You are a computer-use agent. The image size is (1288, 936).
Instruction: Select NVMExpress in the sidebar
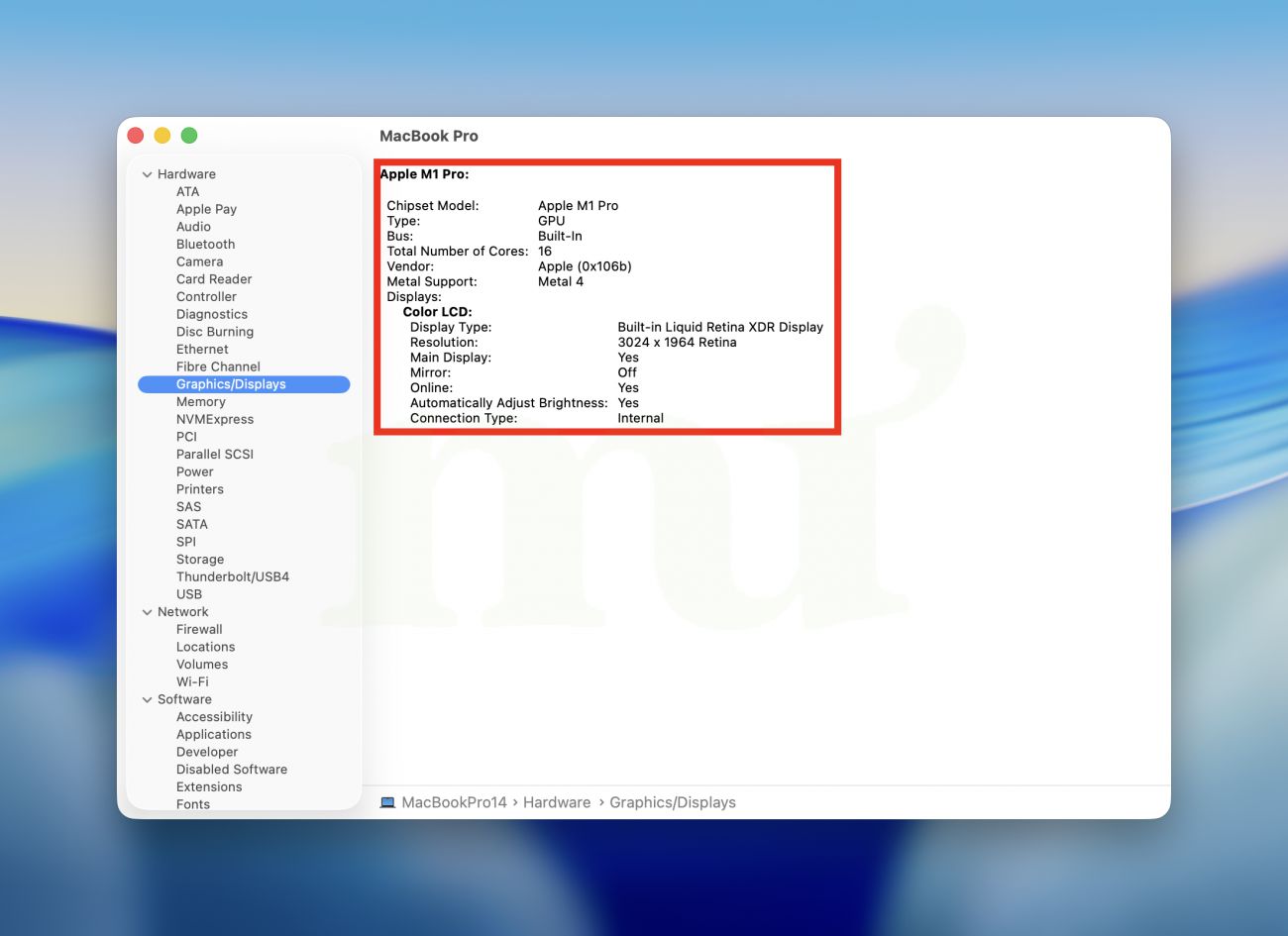215,419
